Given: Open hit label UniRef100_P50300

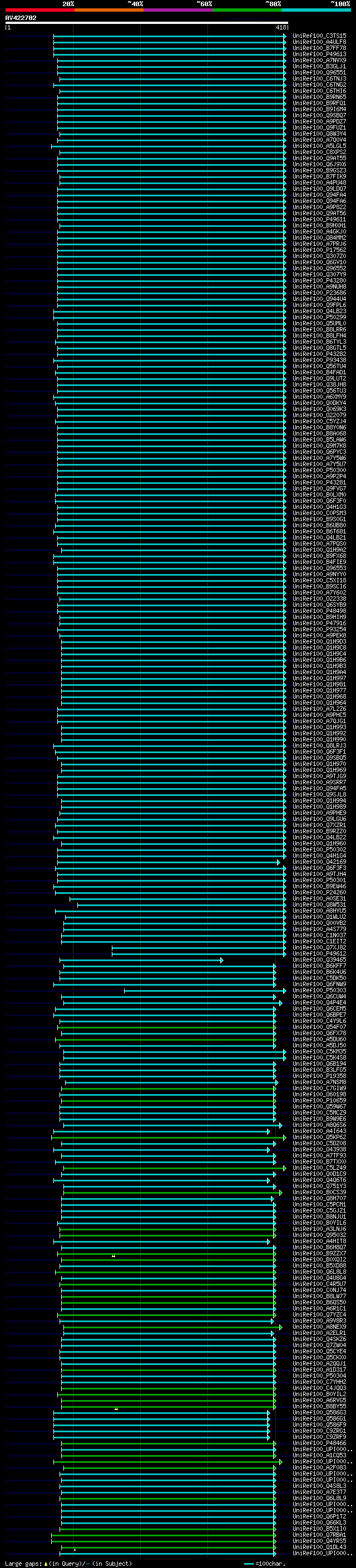Looking at the screenshot, I should tap(319, 470).
